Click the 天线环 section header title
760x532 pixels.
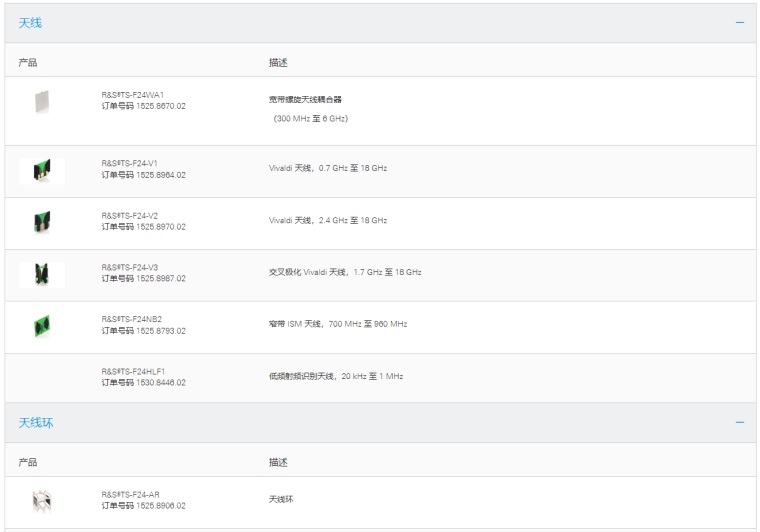point(36,423)
